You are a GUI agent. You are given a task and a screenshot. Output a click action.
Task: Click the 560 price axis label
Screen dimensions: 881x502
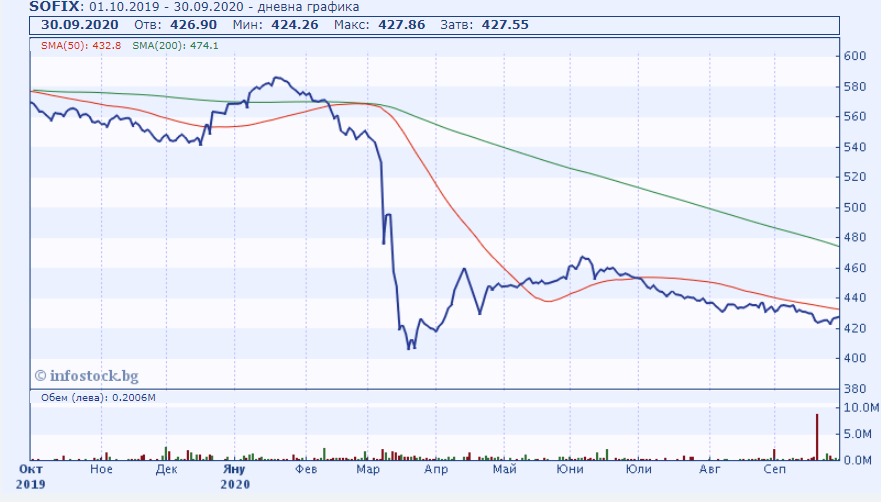point(855,116)
